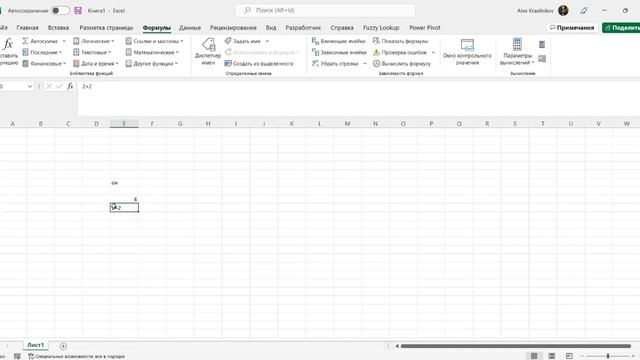Screen dimensions: 640x360
Task: Switch to the Help (Справка) tab
Action: tap(342, 28)
